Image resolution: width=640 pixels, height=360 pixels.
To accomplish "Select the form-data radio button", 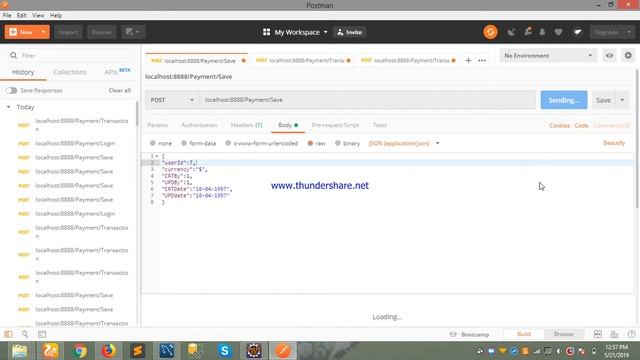I will (184, 143).
